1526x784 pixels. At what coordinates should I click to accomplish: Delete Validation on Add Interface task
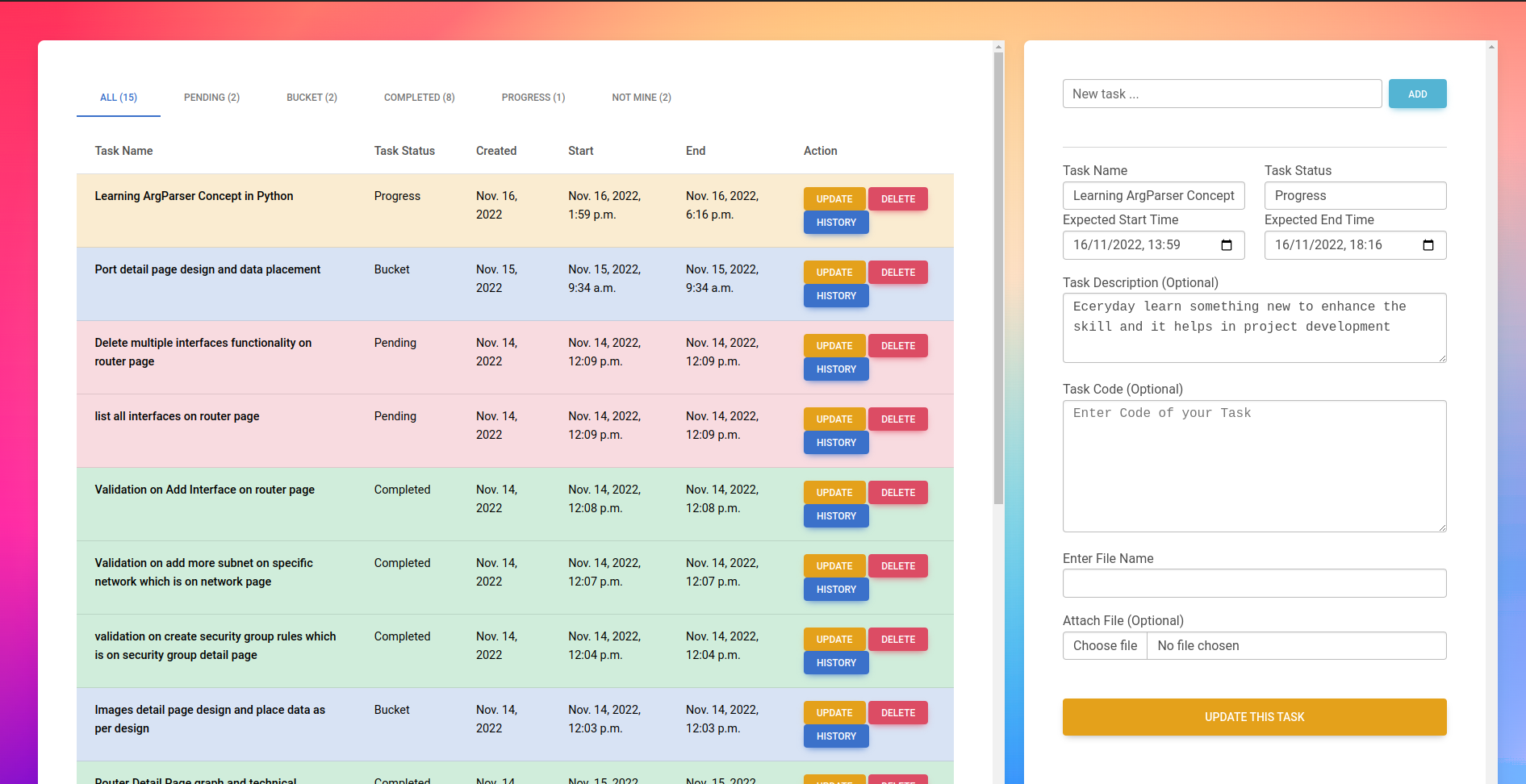click(x=898, y=493)
